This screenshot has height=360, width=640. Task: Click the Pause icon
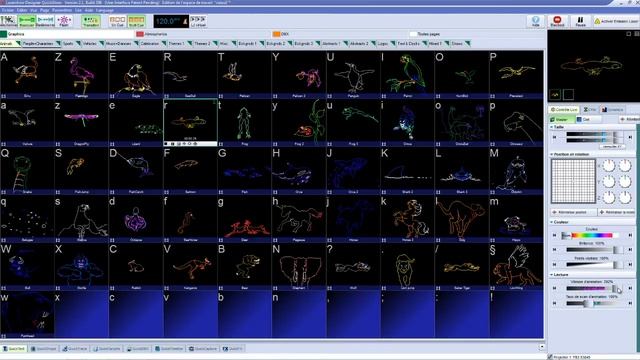580,21
